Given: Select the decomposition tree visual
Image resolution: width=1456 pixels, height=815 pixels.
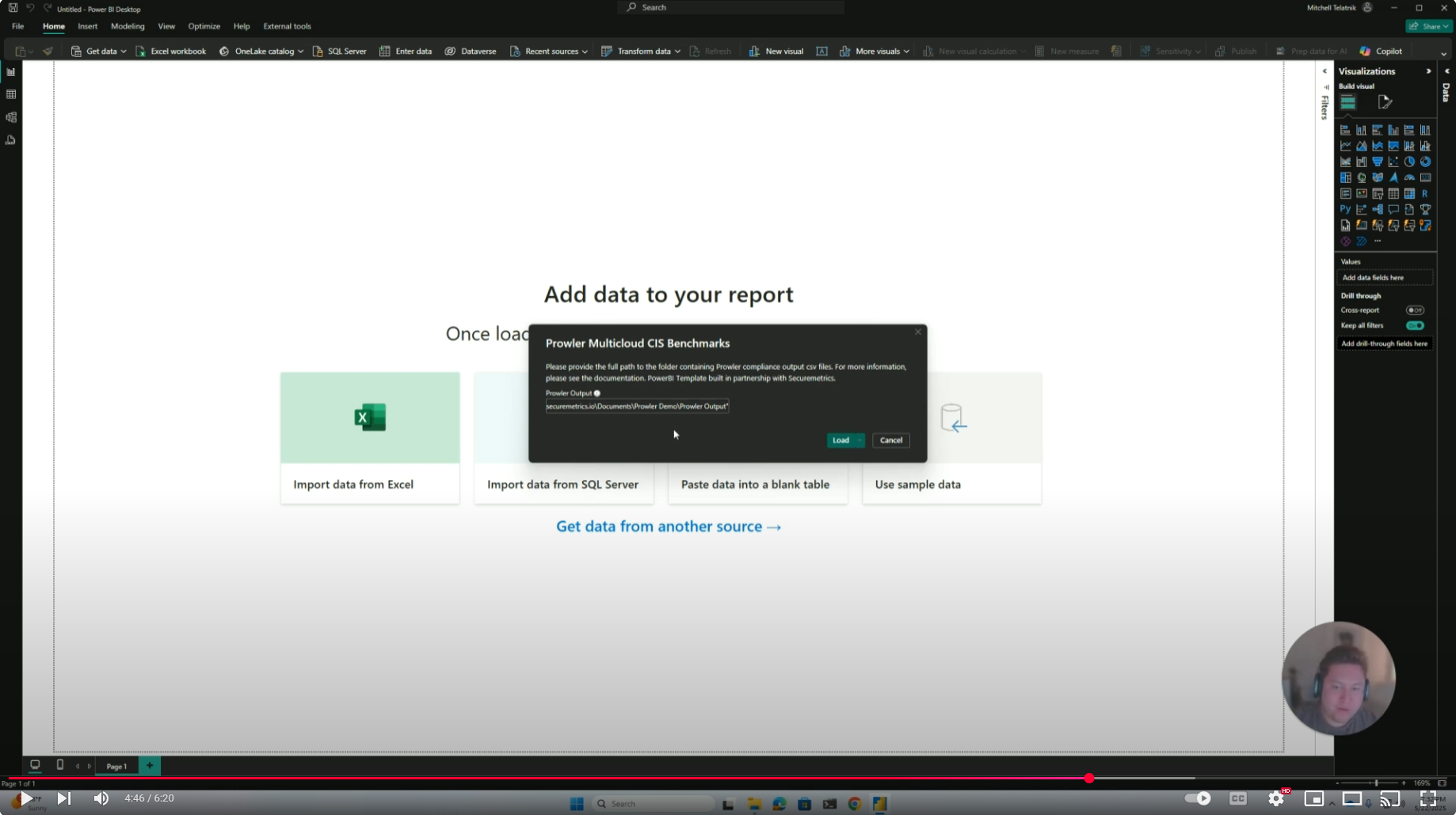Looking at the screenshot, I should coord(1378,209).
